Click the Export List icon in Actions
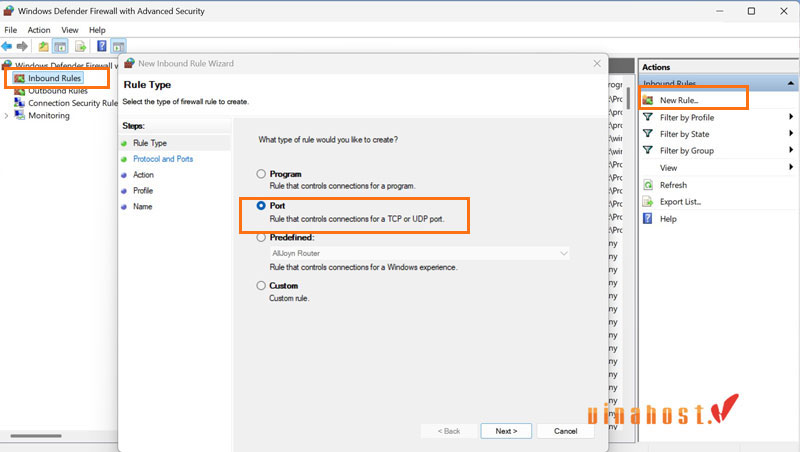This screenshot has height=452, width=800. pyautogui.click(x=647, y=202)
